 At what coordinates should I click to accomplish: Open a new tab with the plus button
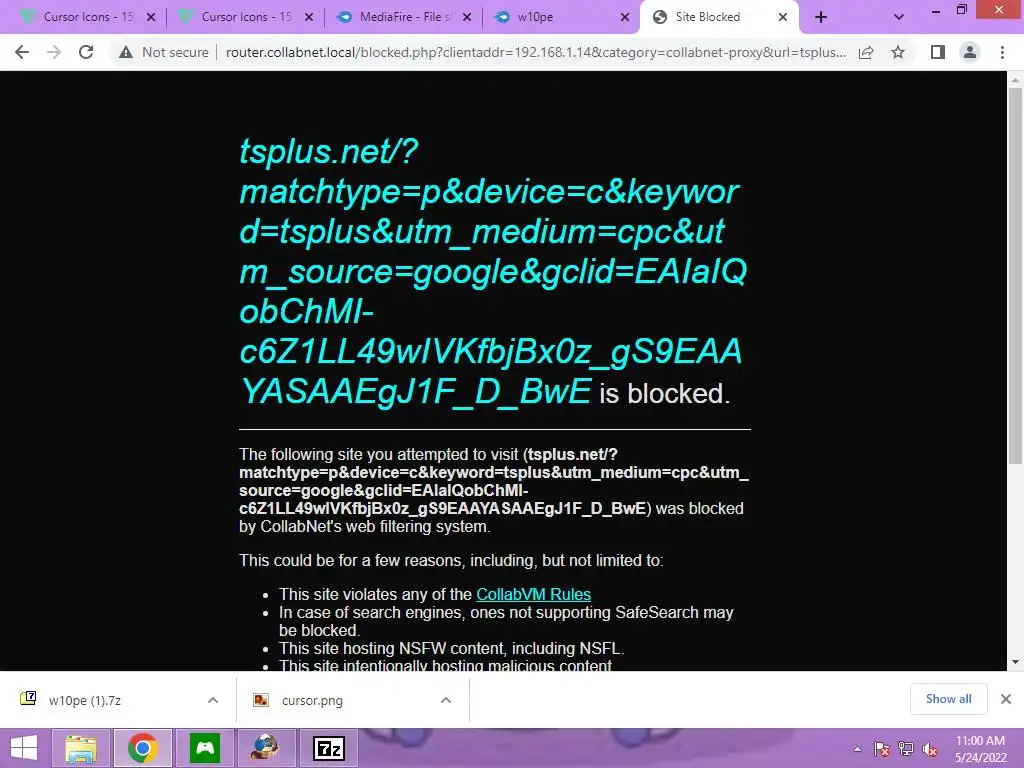coord(821,18)
